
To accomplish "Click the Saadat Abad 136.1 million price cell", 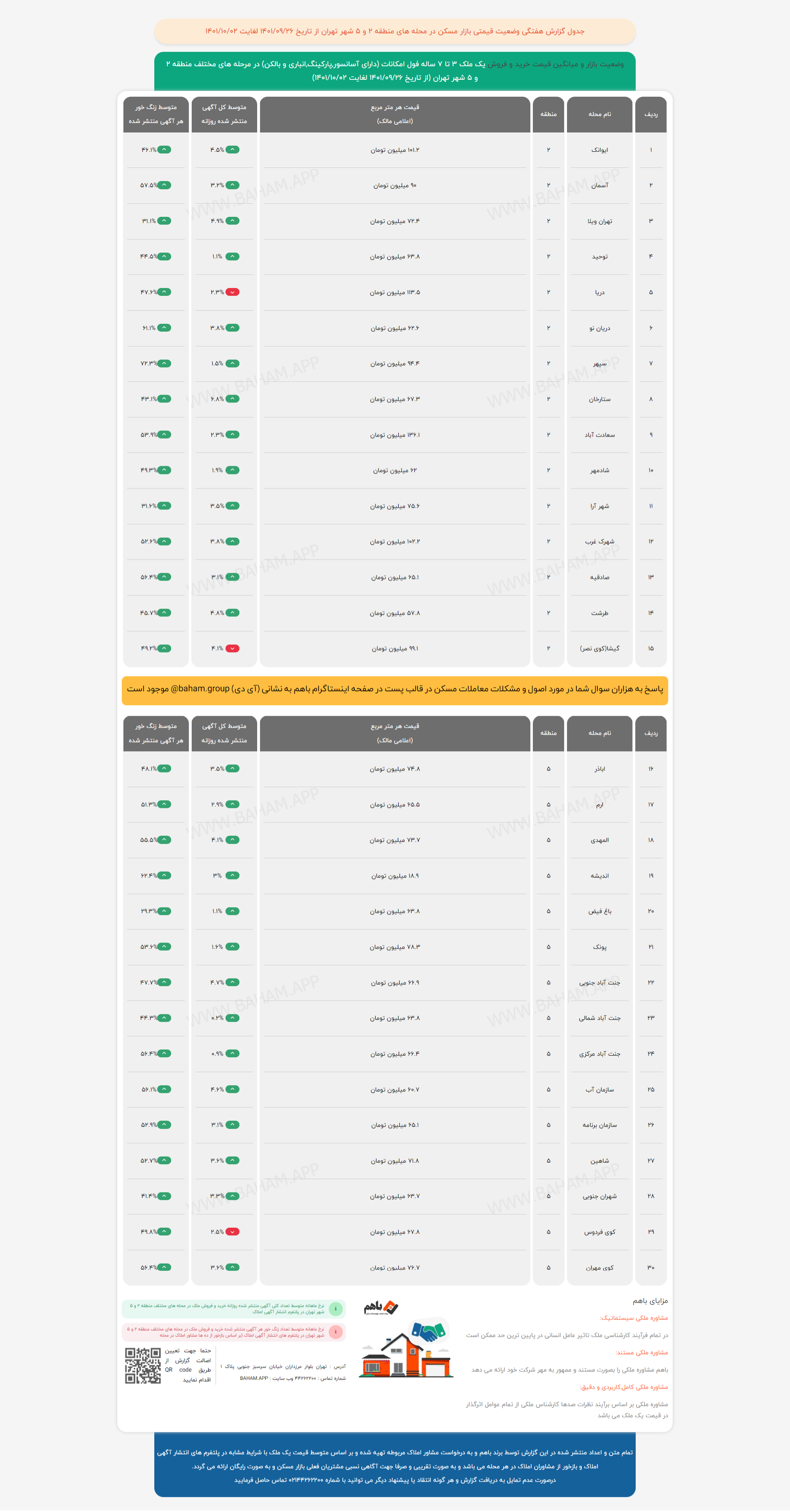I will pyautogui.click(x=395, y=435).
